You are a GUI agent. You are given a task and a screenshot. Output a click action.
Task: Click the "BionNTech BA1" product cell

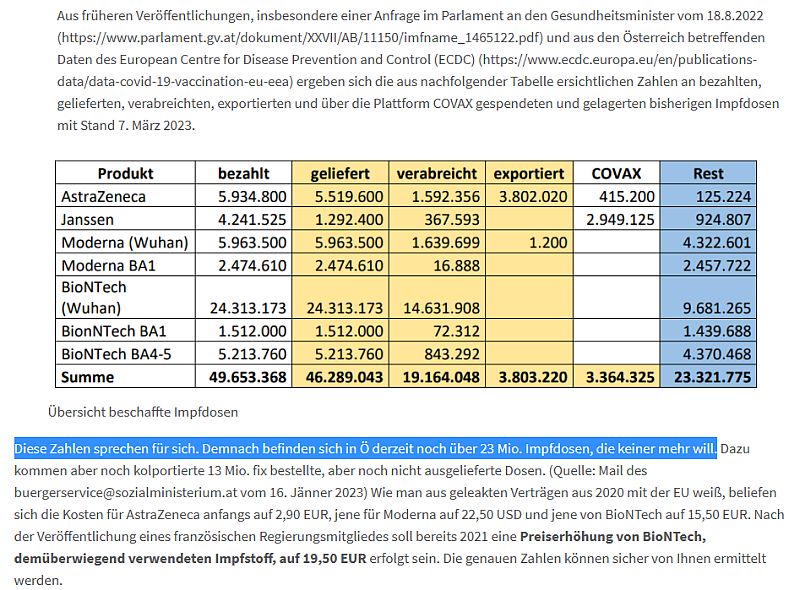point(114,331)
